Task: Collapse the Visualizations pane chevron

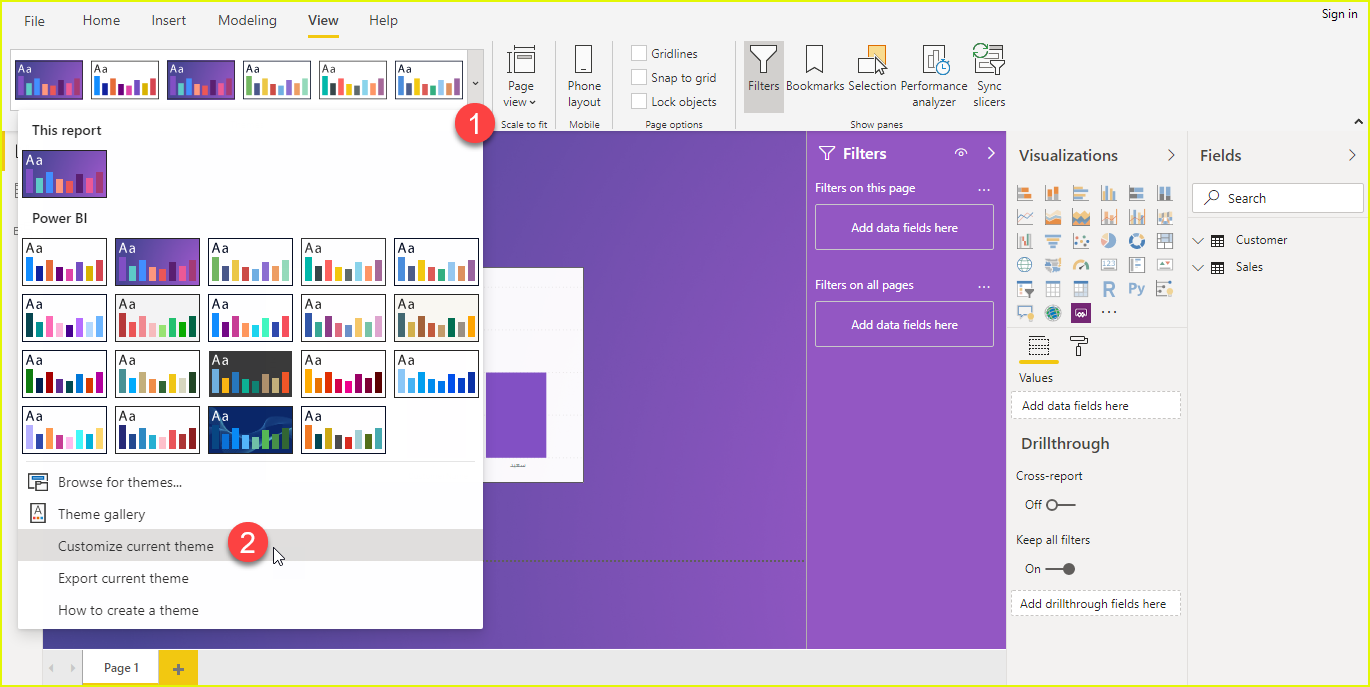Action: pos(1171,155)
